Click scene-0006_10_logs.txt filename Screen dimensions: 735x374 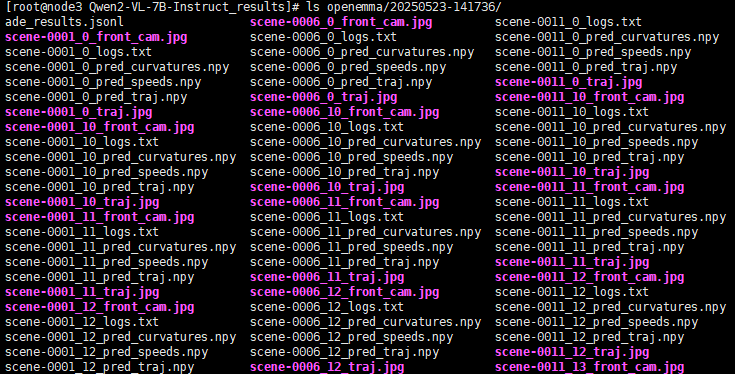327,127
